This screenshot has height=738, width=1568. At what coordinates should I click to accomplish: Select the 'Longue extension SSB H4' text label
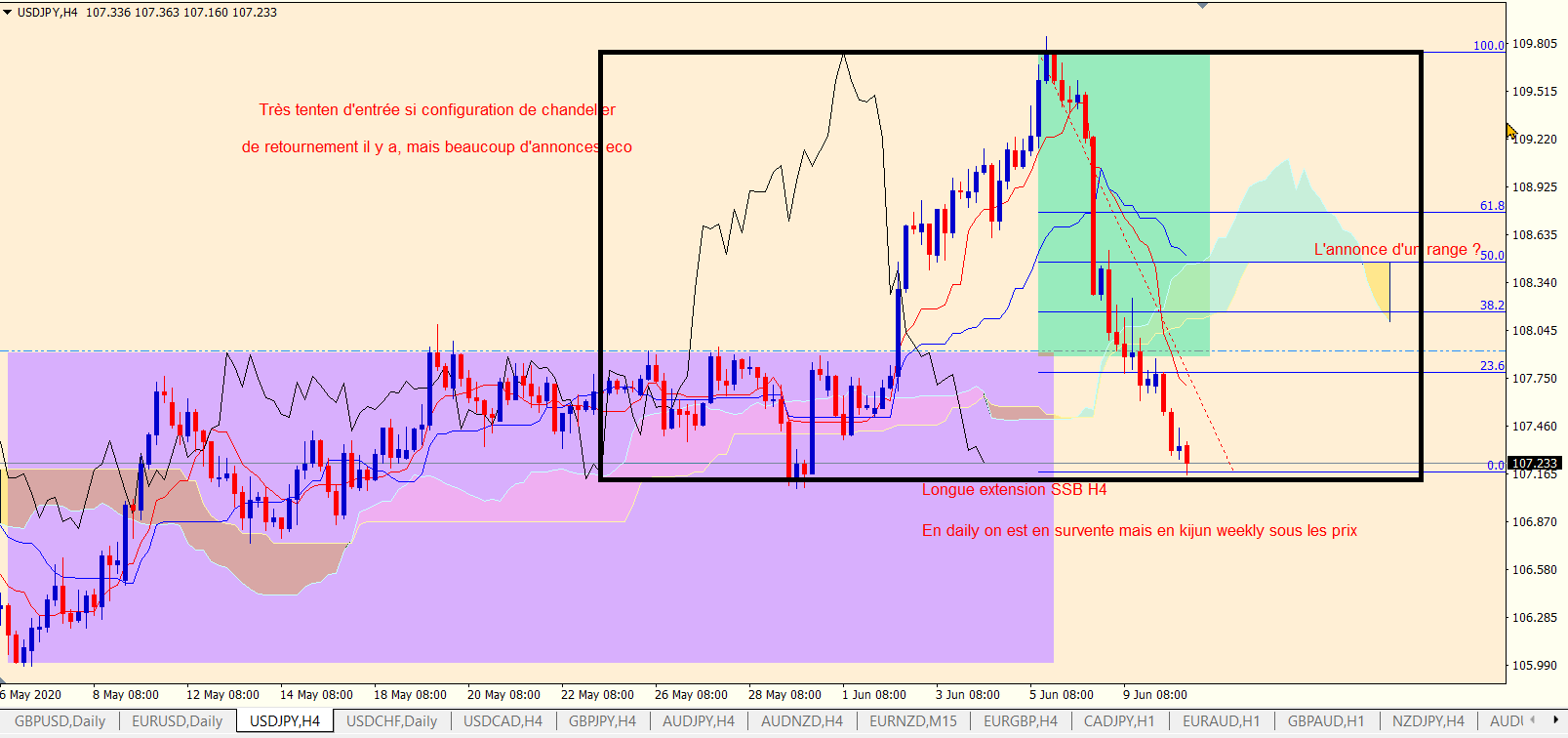(1015, 489)
